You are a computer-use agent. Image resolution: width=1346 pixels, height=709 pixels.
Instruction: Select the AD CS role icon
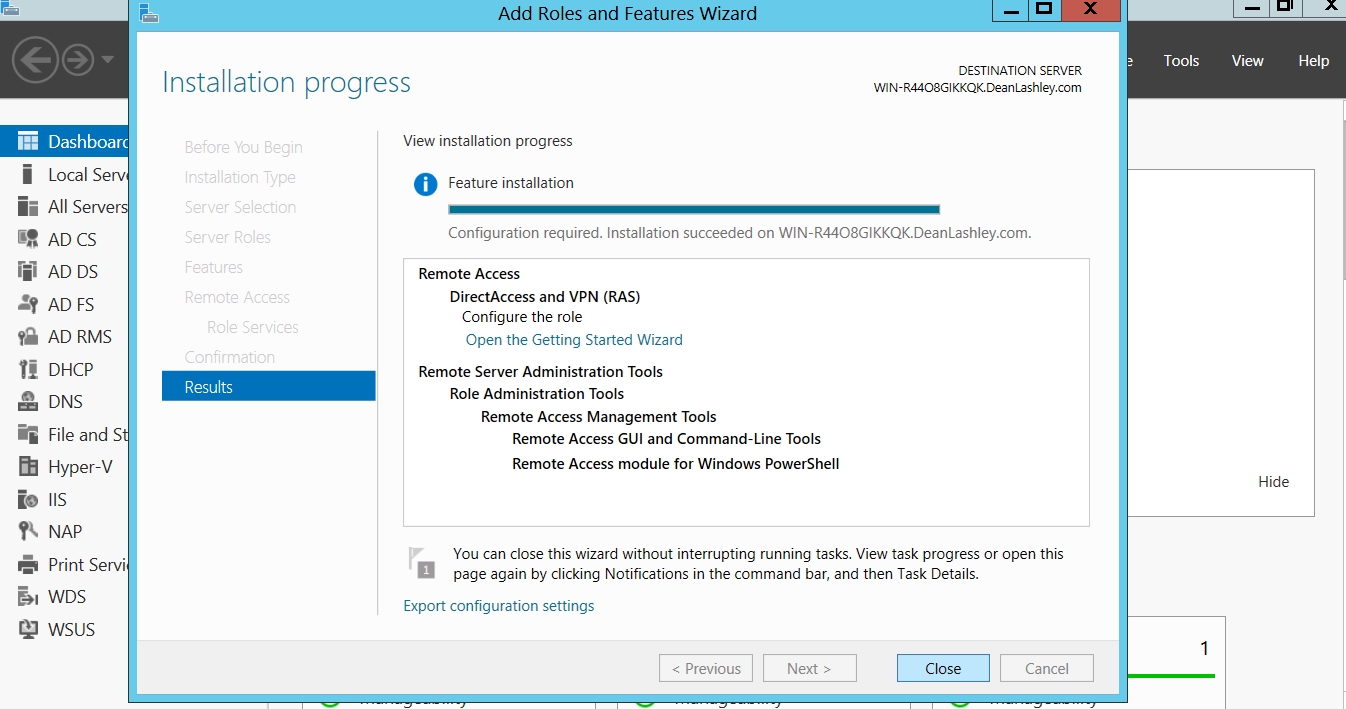[28, 240]
